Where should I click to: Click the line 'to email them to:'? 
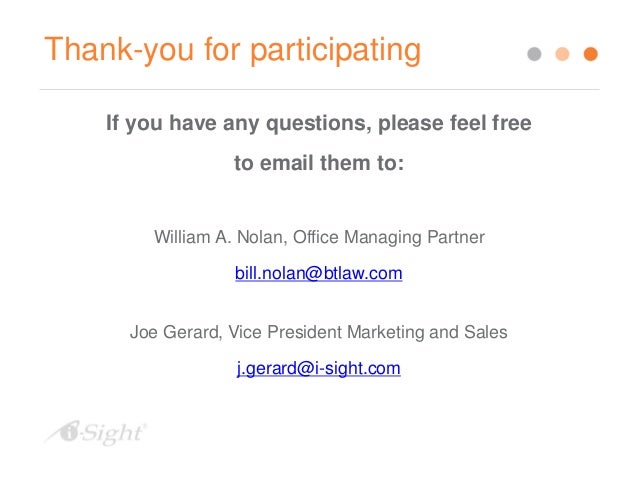click(x=319, y=163)
